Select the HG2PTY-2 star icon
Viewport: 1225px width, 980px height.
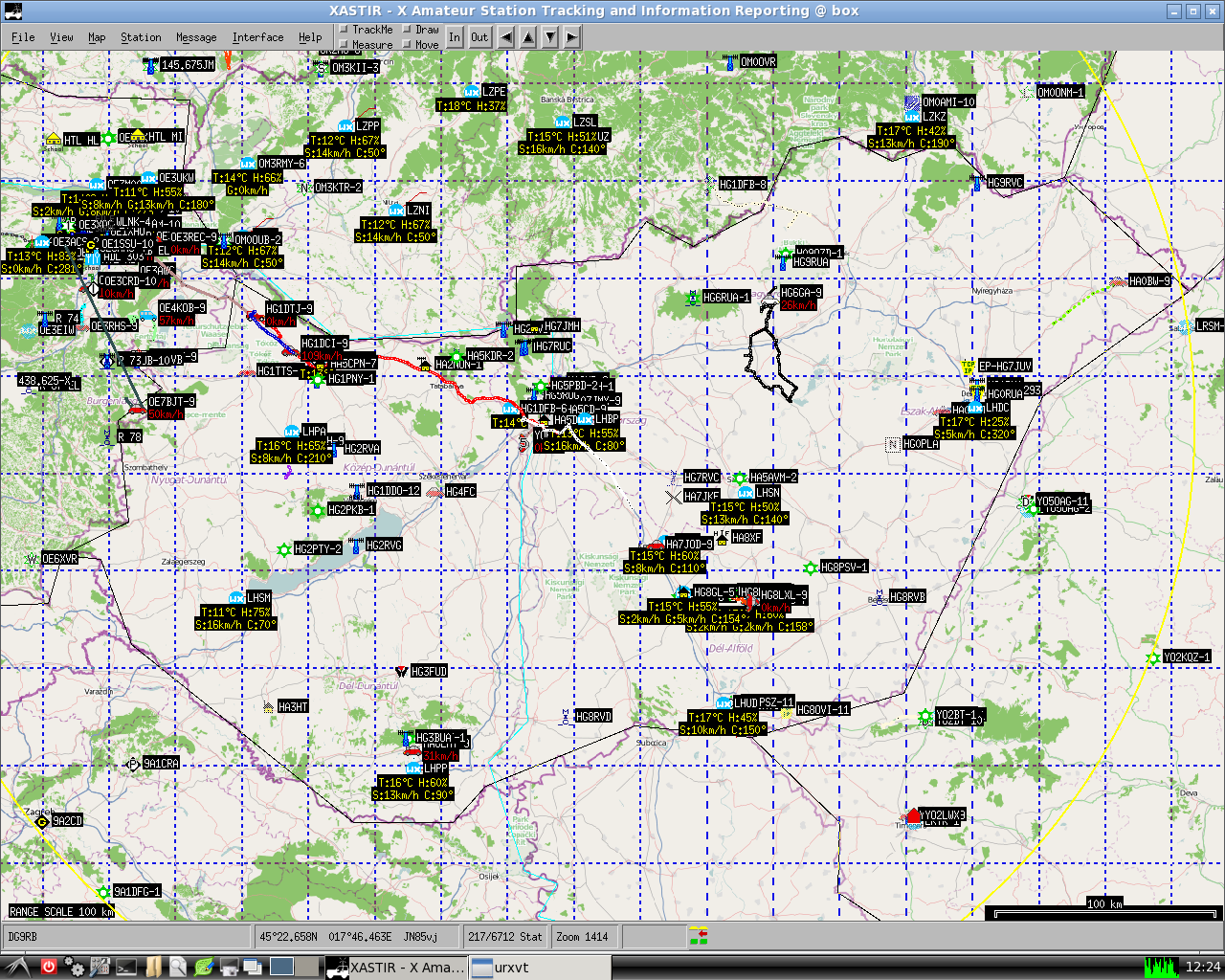click(283, 549)
